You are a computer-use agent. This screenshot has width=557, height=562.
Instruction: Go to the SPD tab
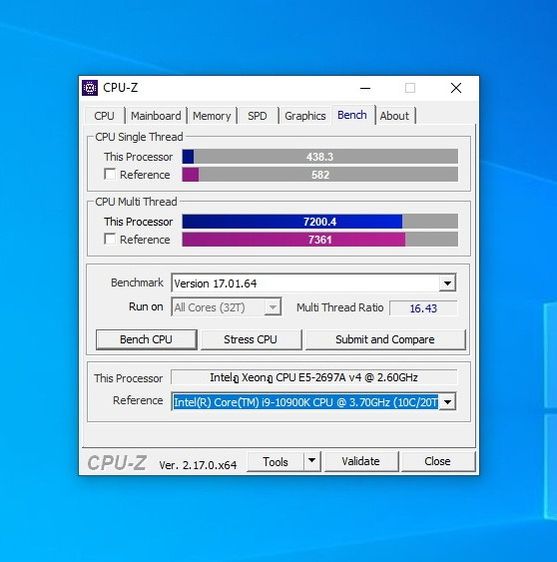point(257,116)
